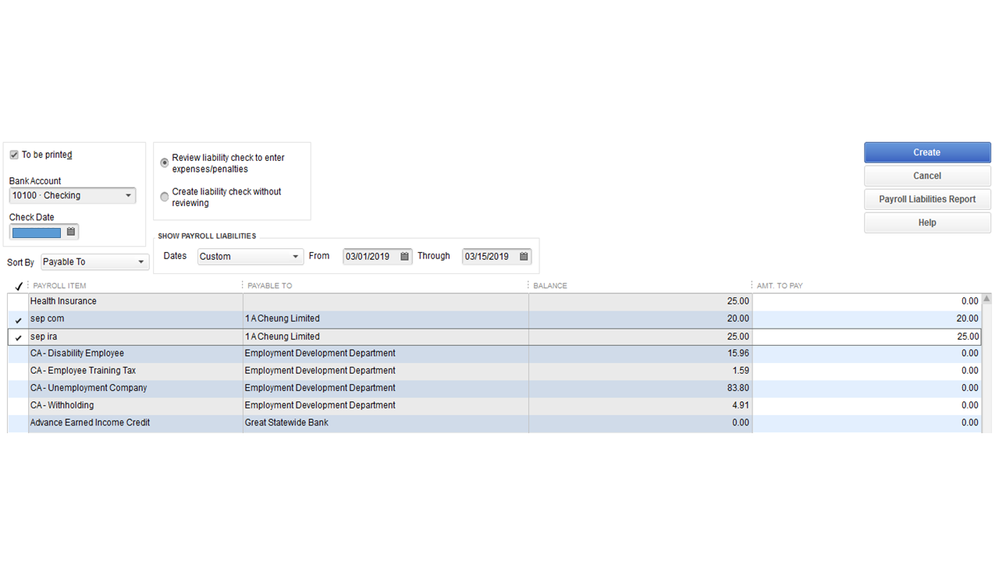Viewport: 999px width, 562px height.
Task: Uncheck the sep ira payroll item
Action: click(x=18, y=337)
